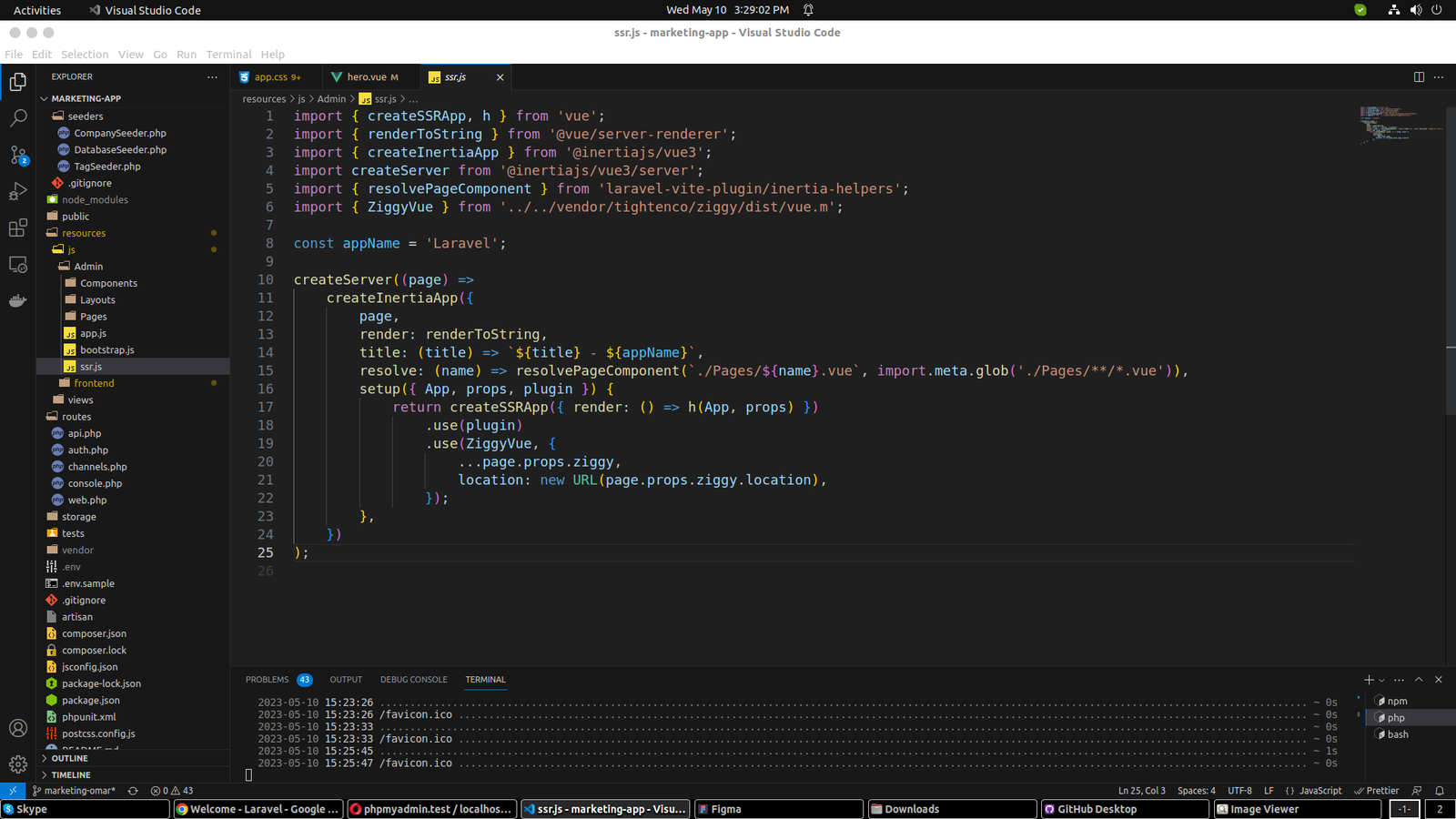Viewport: 1456px width, 819px height.
Task: Click Synchronize Changes icon in status bar
Action: 133,791
